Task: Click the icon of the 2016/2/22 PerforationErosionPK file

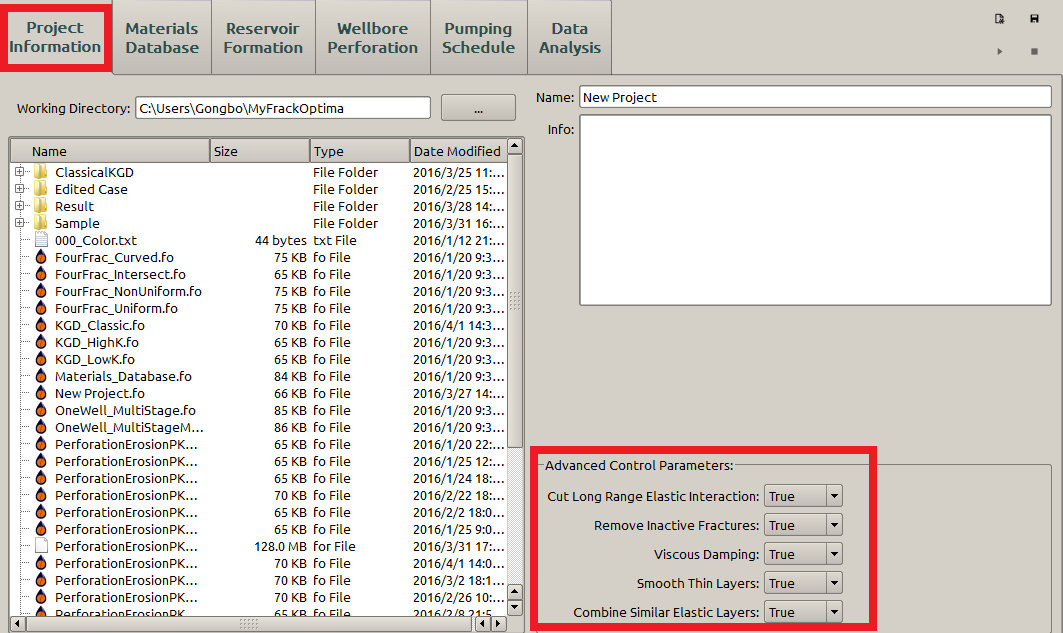Action: (41, 495)
